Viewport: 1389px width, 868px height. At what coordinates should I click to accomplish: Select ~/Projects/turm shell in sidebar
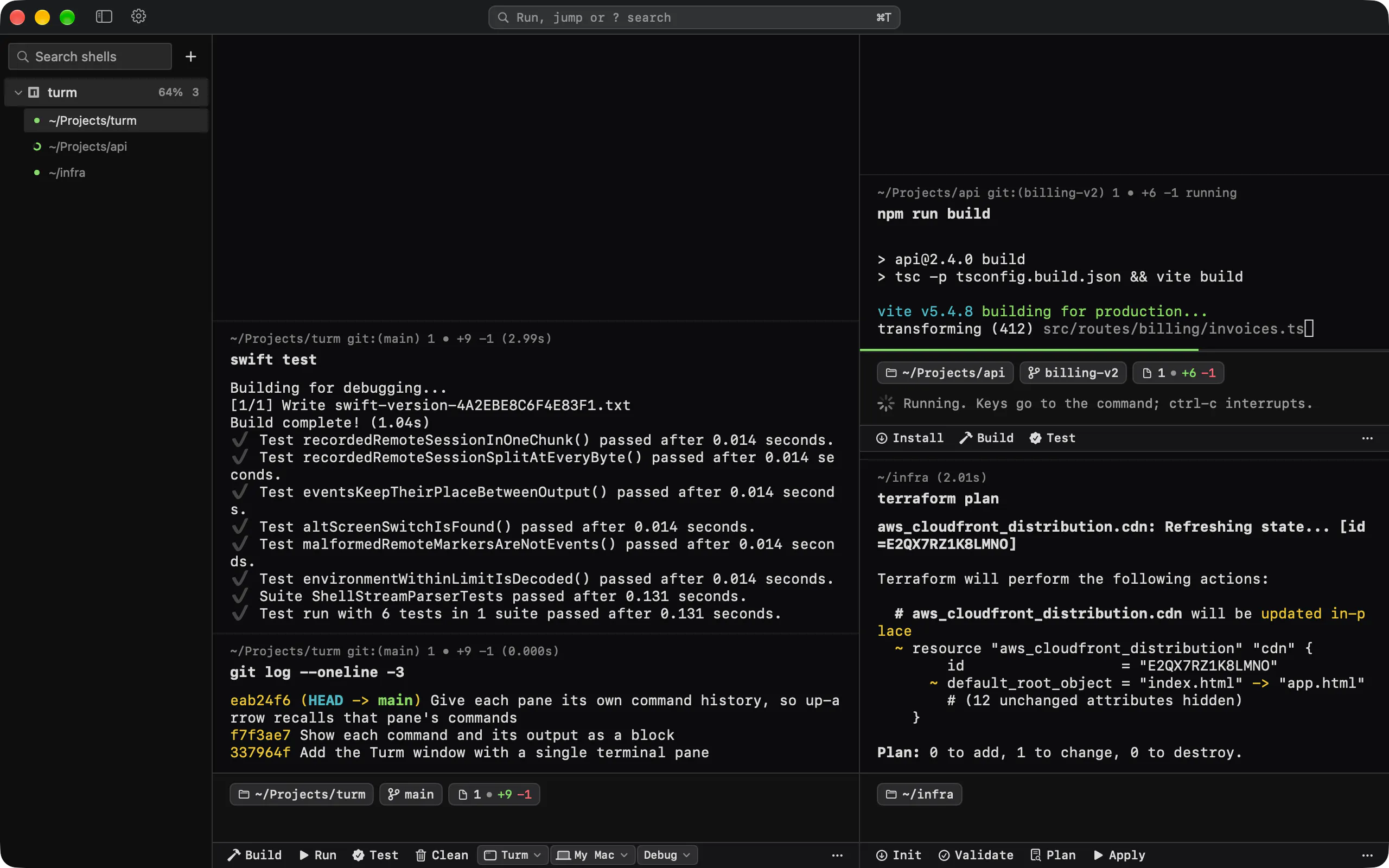pos(116,120)
